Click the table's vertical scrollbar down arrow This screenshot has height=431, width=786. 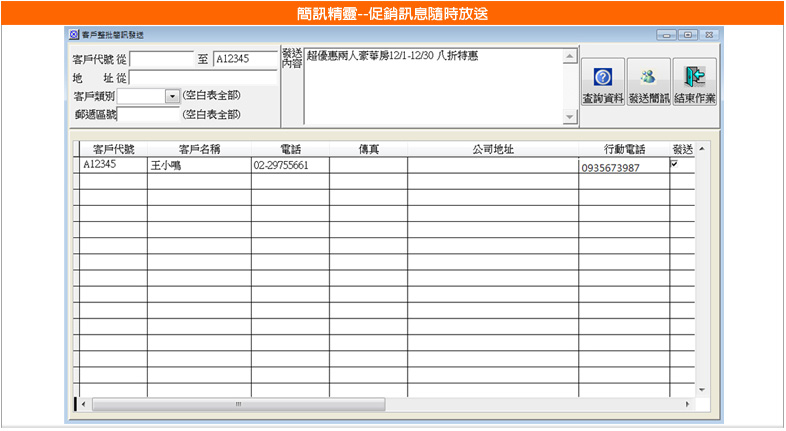pos(701,389)
